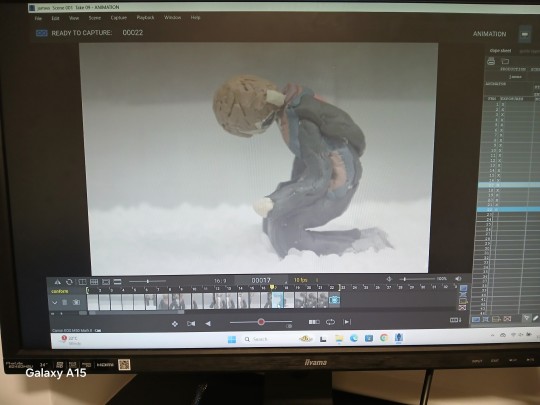The height and width of the screenshot is (405, 540).
Task: Click the play backward triangle button
Action: [x=208, y=323]
